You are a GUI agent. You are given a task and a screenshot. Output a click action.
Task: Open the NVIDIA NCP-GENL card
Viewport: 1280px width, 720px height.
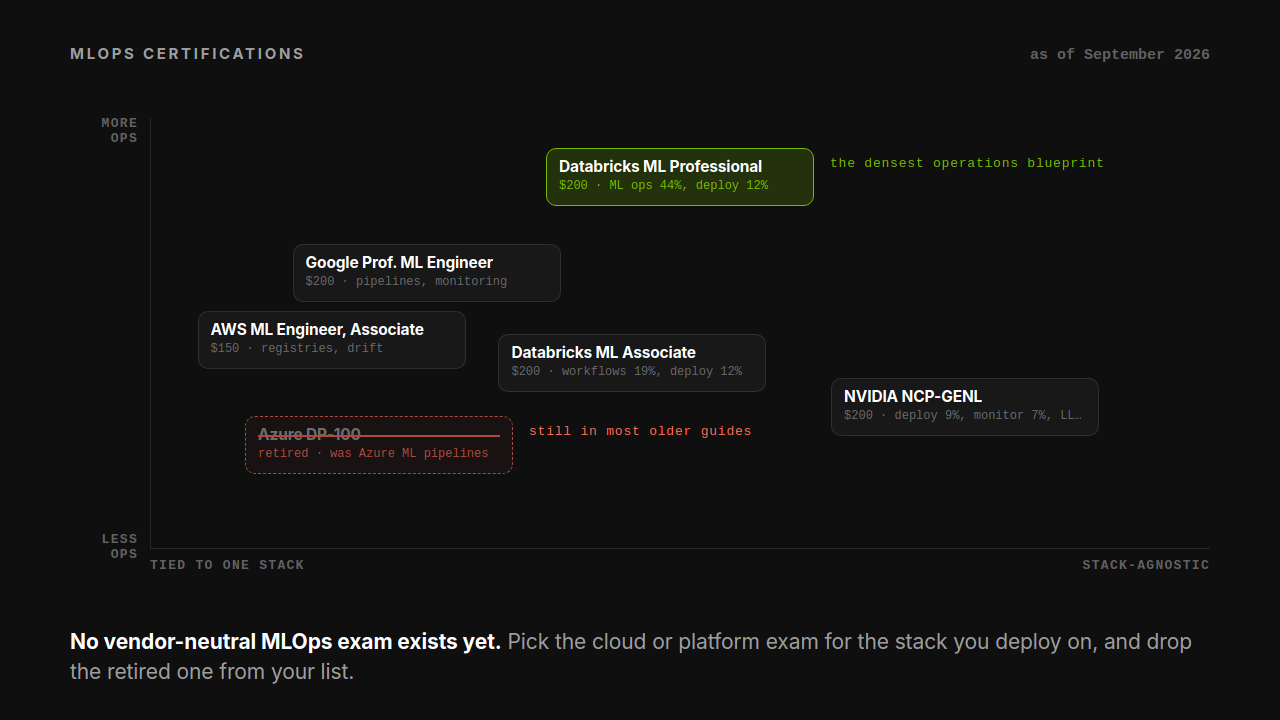click(965, 407)
